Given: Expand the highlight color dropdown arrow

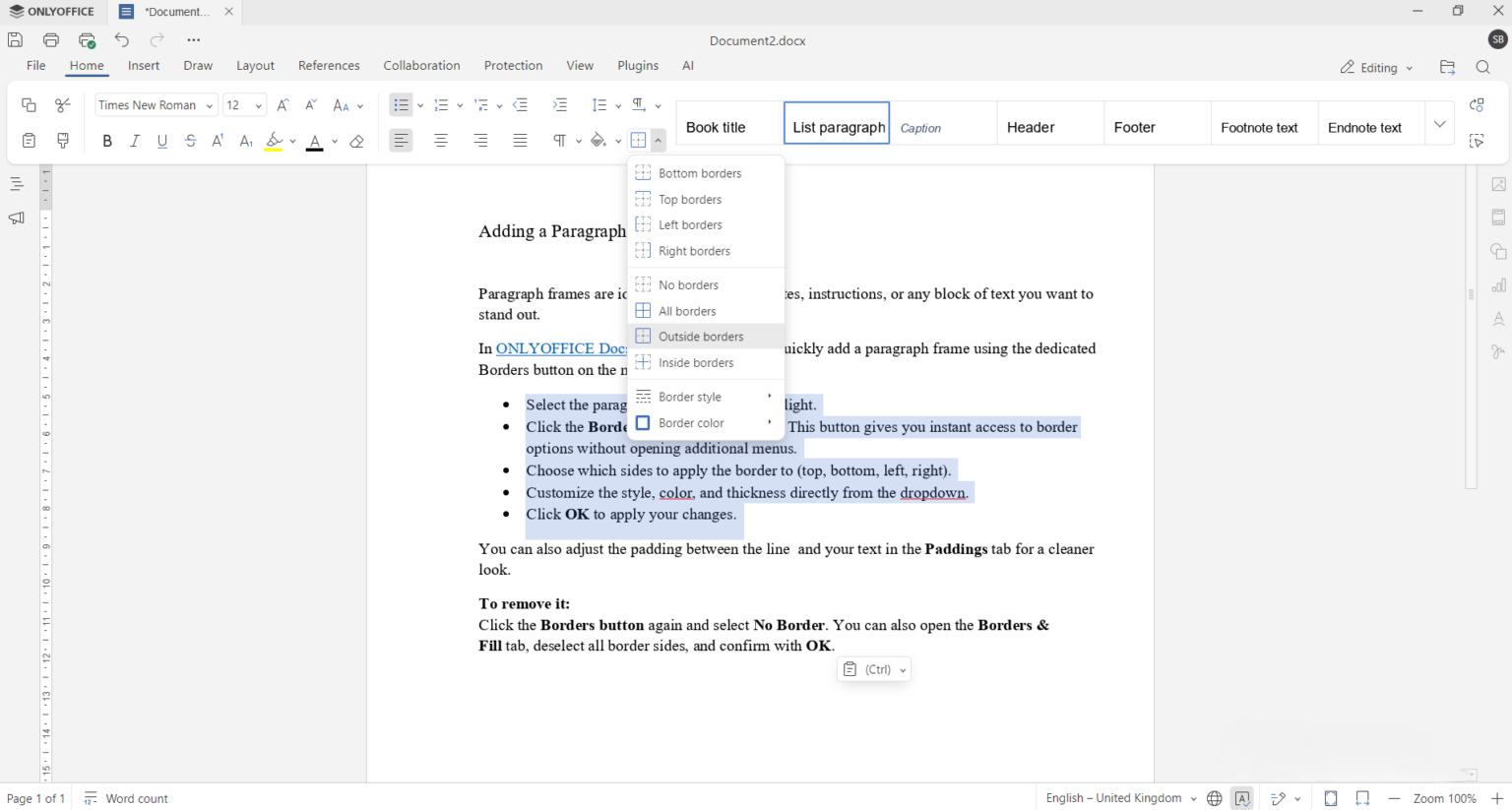Looking at the screenshot, I should (x=291, y=141).
